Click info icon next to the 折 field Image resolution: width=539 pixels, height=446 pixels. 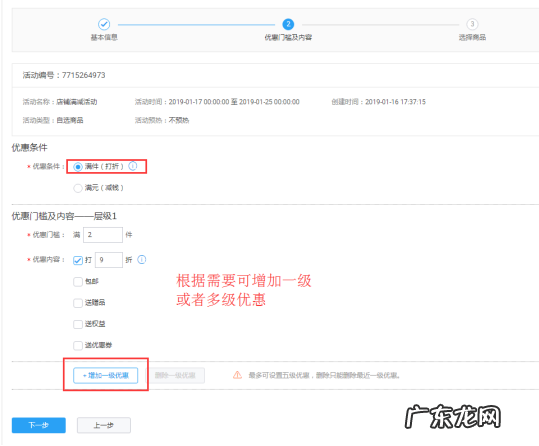pos(142,259)
